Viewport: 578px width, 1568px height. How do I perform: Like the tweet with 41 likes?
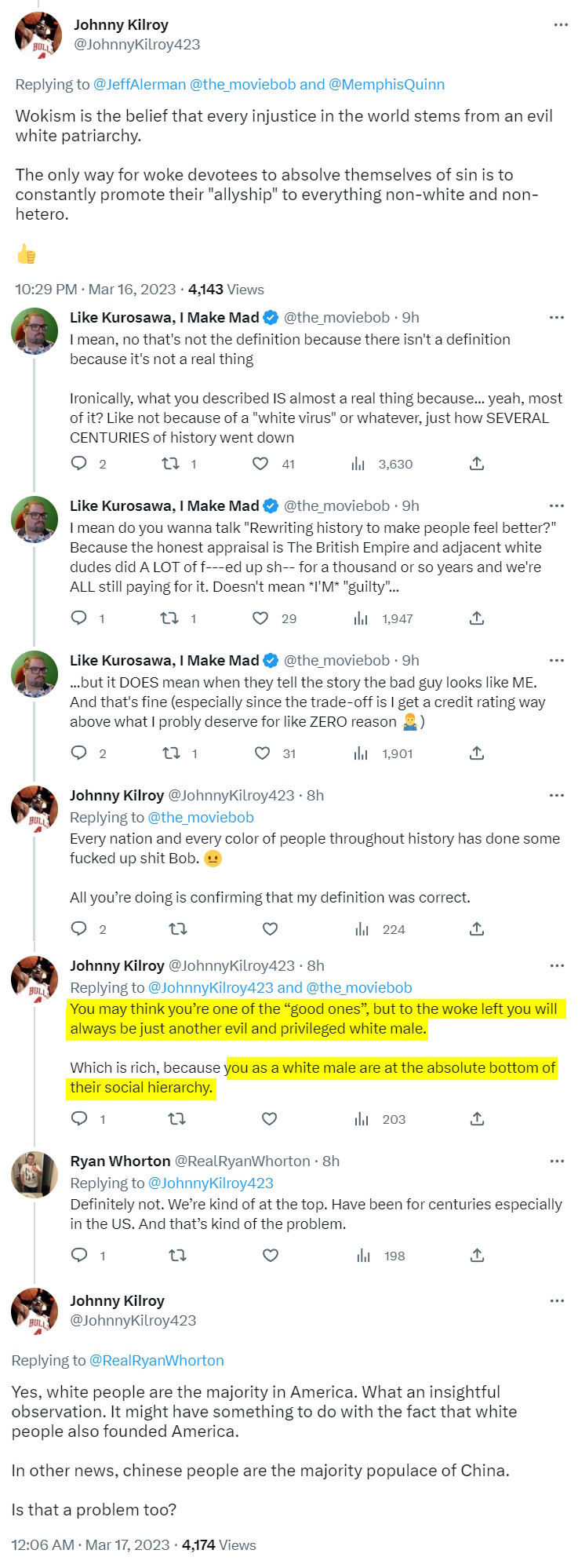260,464
